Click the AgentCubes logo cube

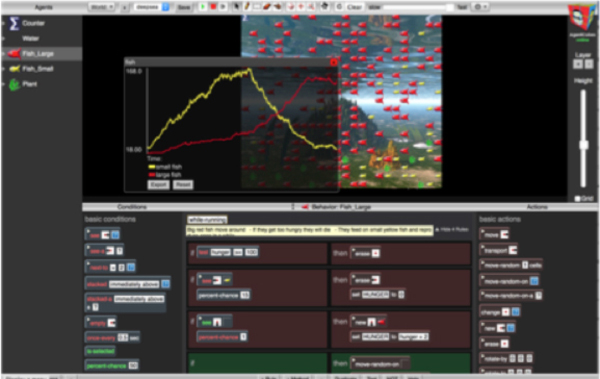coord(582,16)
